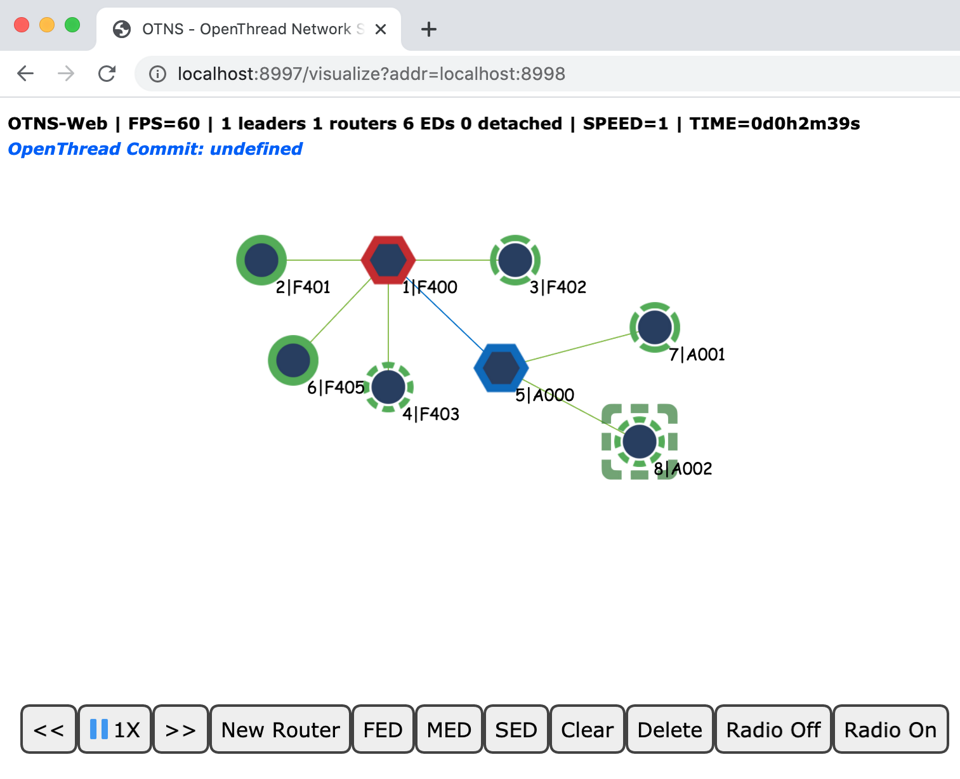Select the router node 5|A000
Image resolution: width=960 pixels, height=779 pixels.
[500, 367]
